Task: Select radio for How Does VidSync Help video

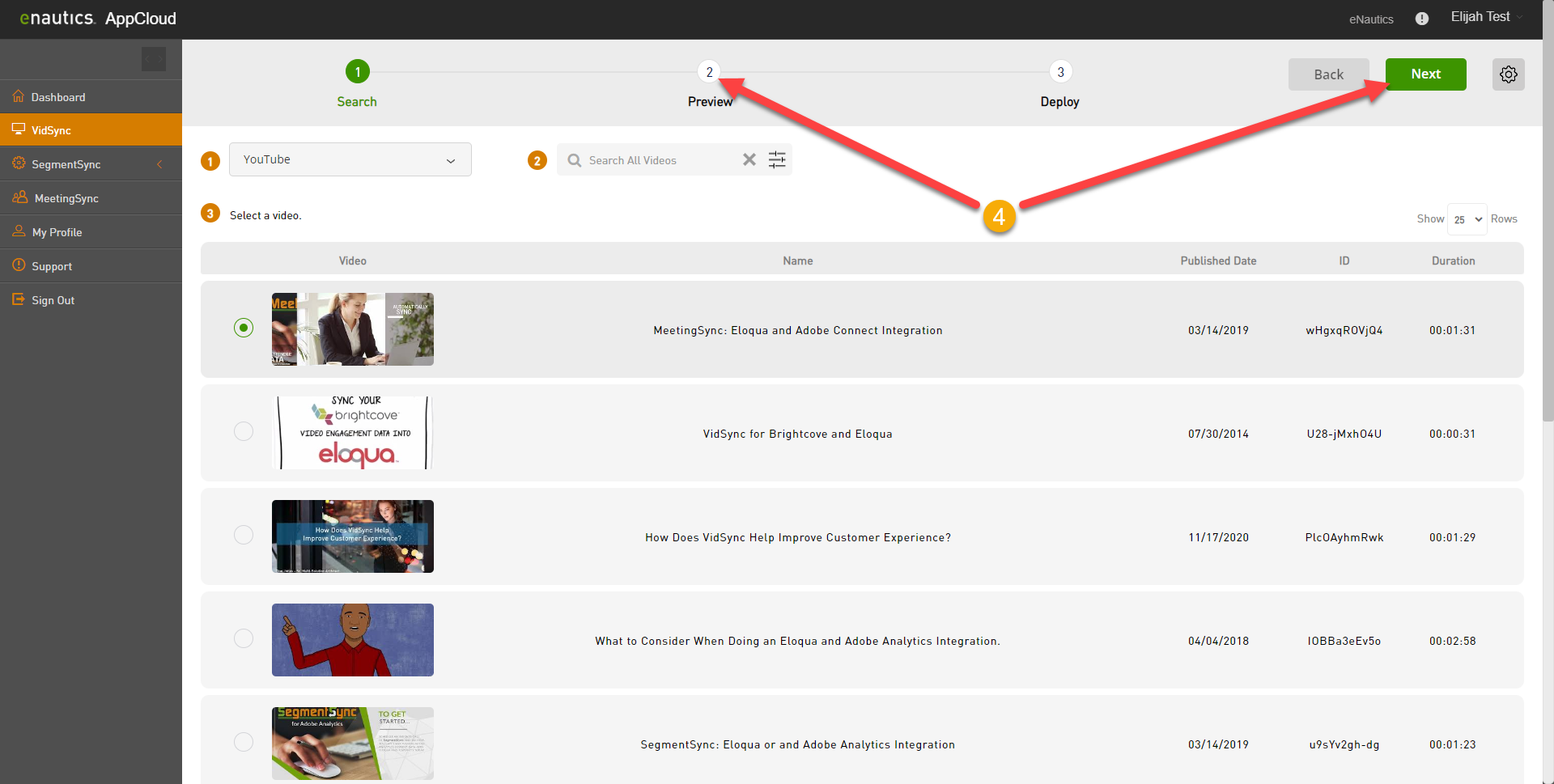Action: (244, 535)
